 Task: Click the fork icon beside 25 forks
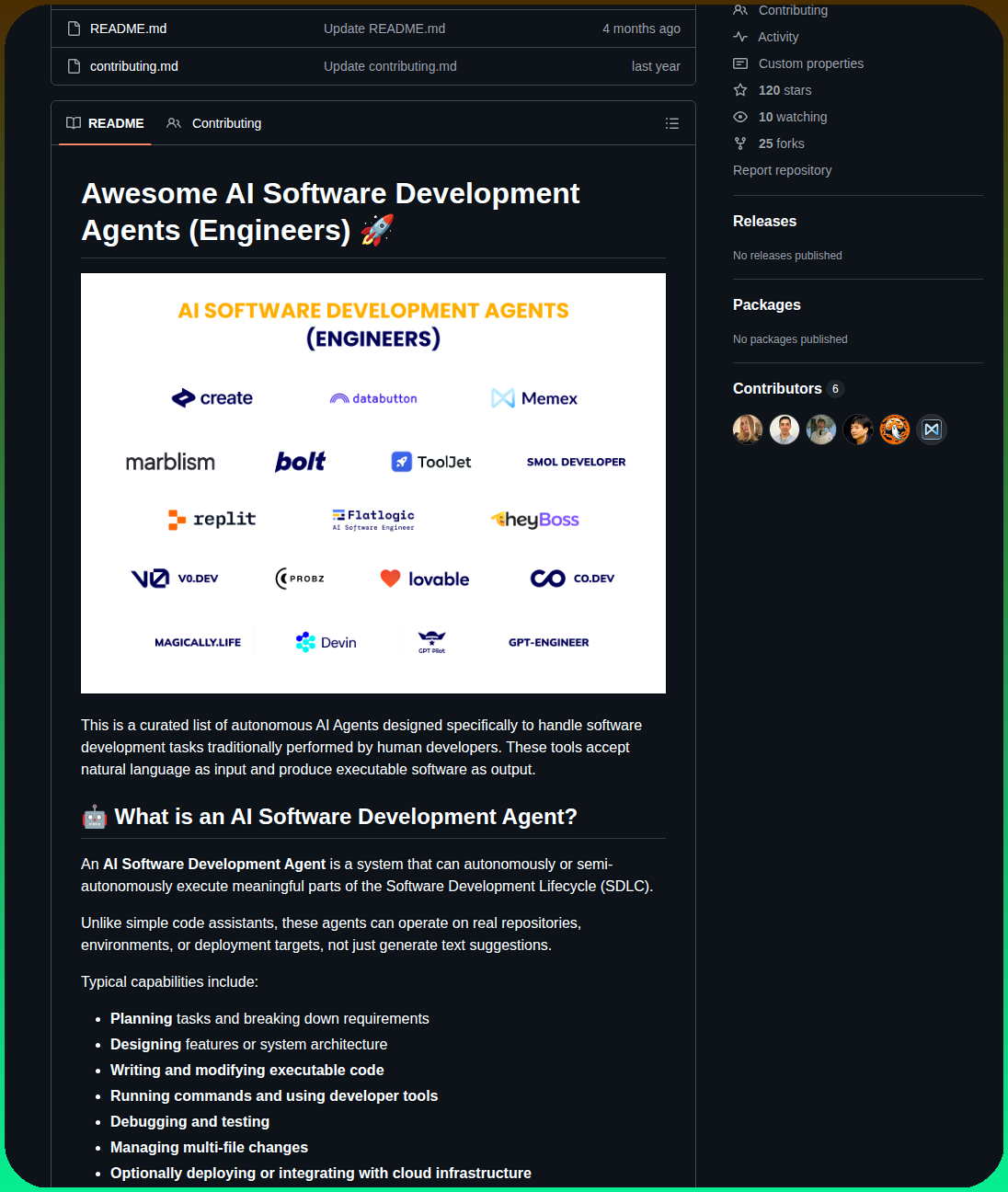[x=740, y=143]
